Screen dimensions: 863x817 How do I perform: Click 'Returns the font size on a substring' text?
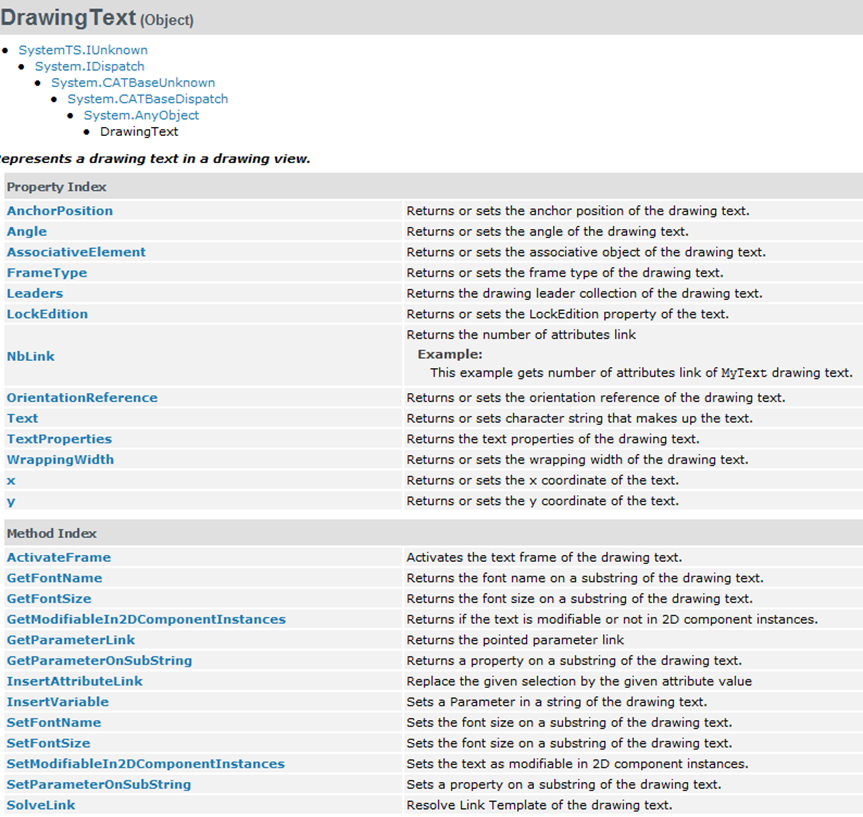click(x=580, y=599)
